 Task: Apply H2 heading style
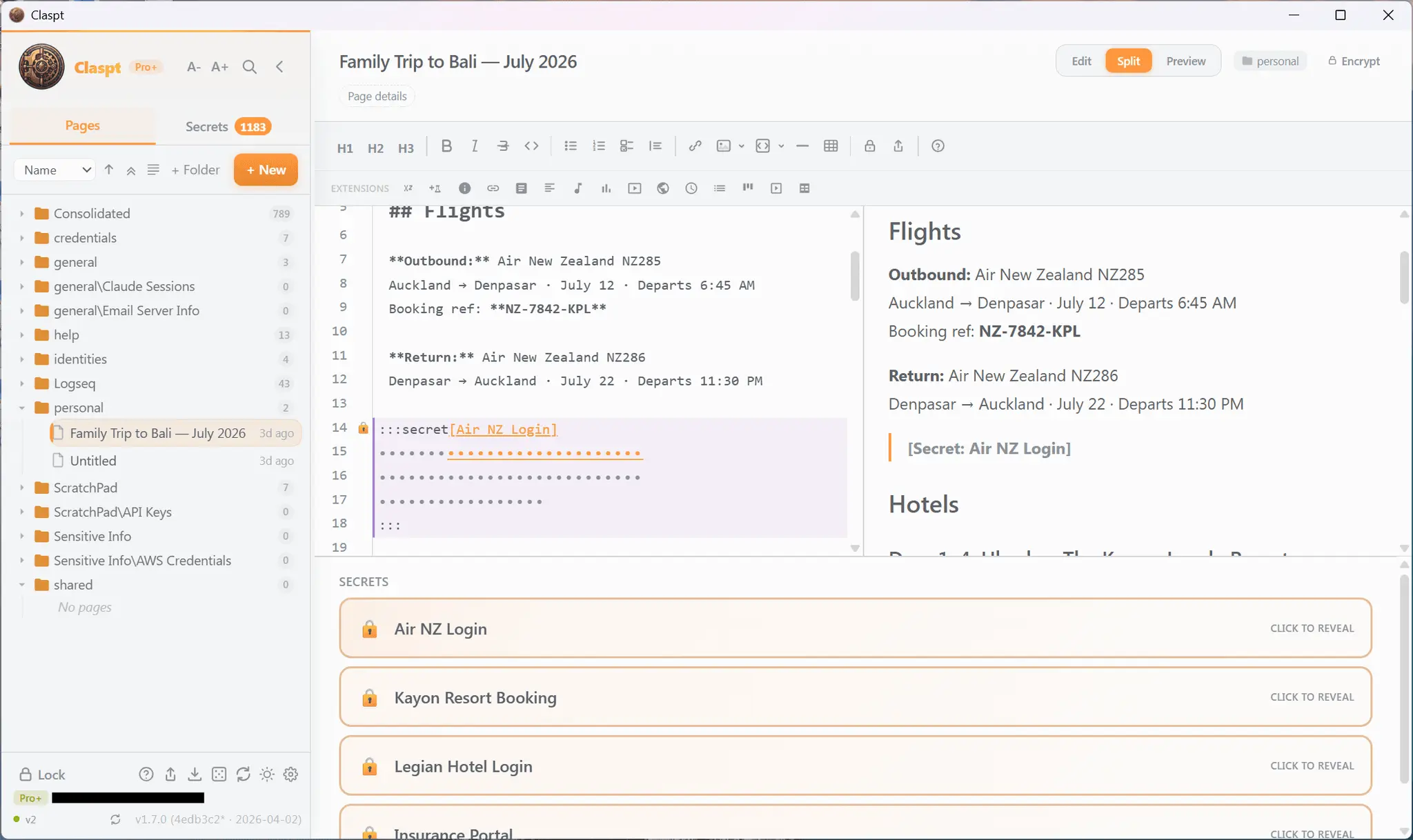tap(375, 148)
